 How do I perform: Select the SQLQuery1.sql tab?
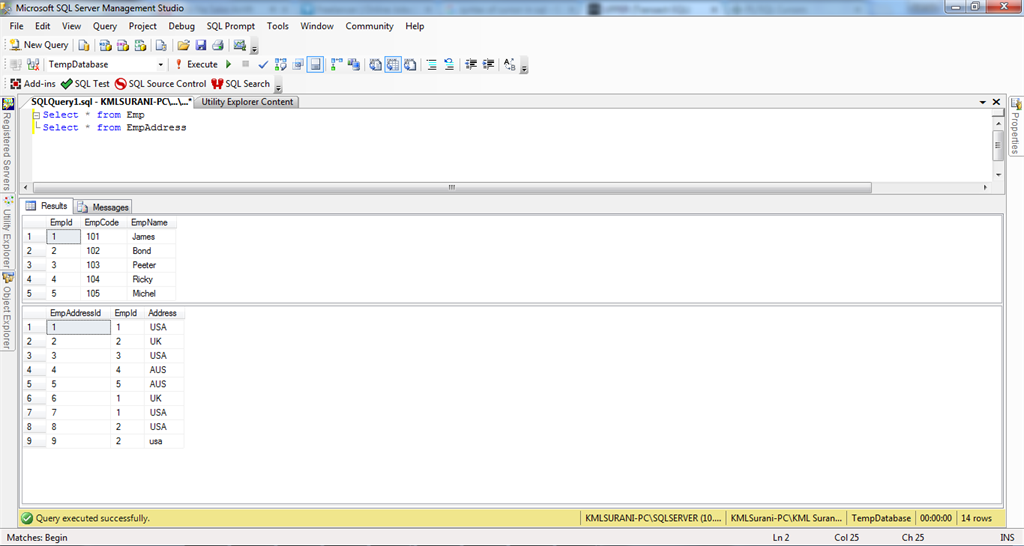pos(111,102)
